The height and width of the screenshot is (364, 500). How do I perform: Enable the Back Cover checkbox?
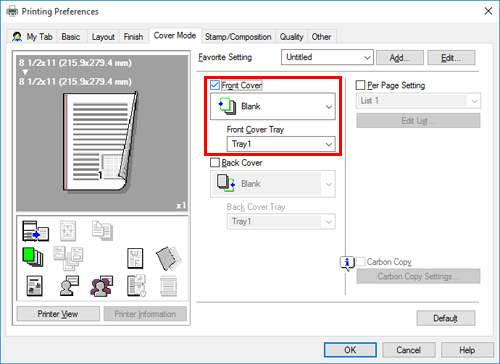215,163
